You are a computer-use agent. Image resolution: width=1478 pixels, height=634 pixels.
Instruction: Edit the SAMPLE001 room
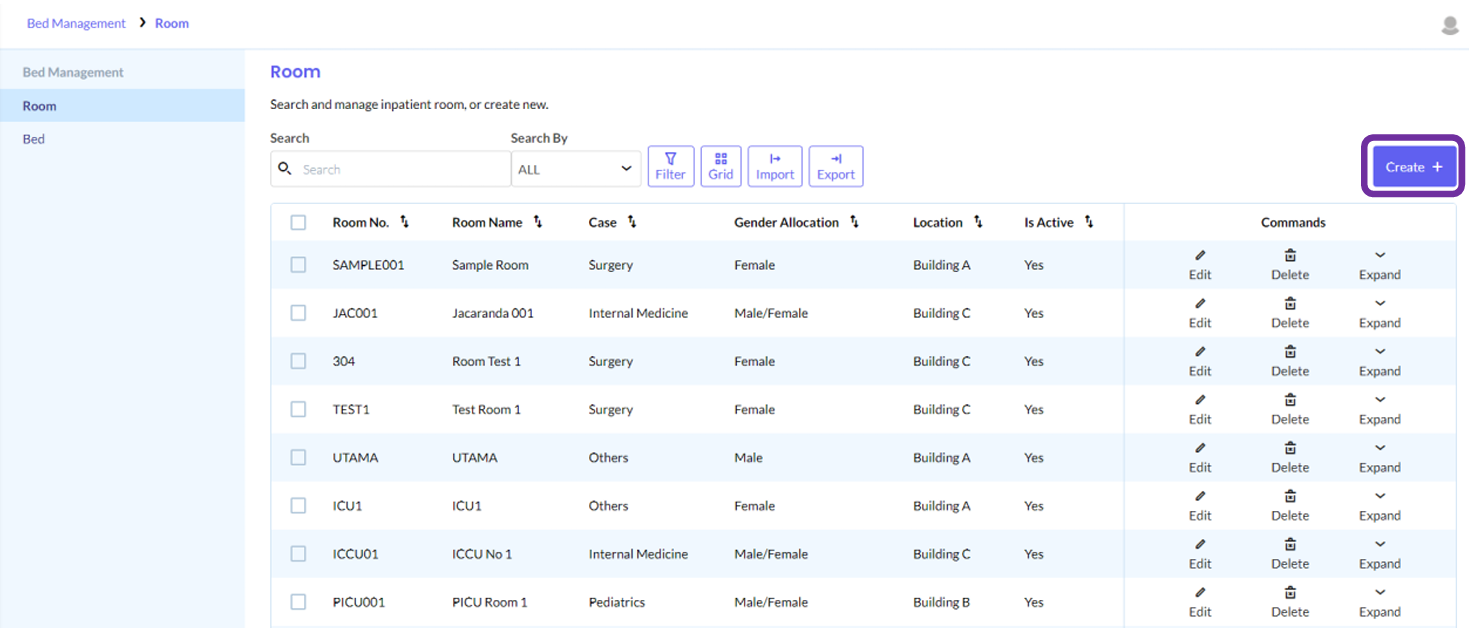[x=1200, y=265]
